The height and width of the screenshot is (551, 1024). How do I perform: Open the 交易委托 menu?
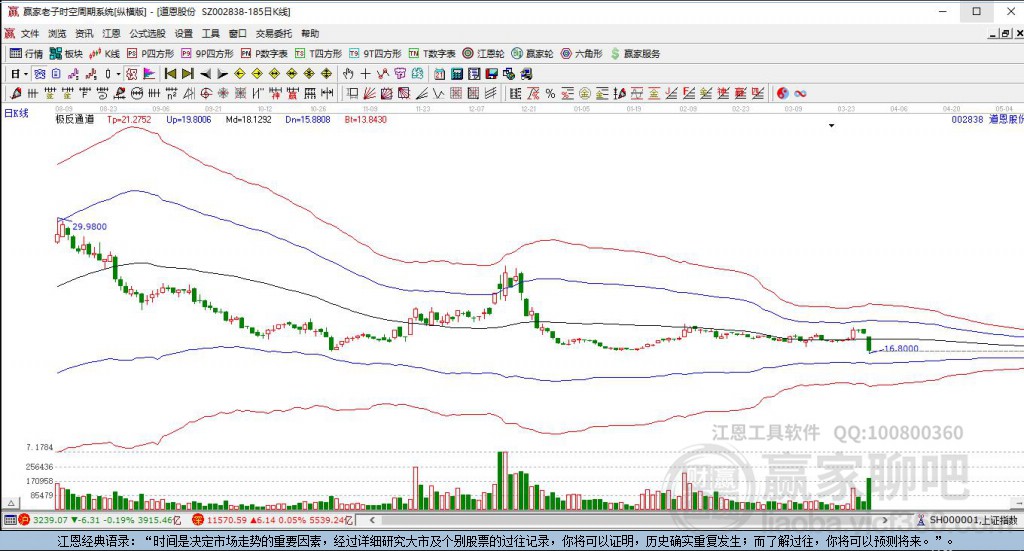273,33
